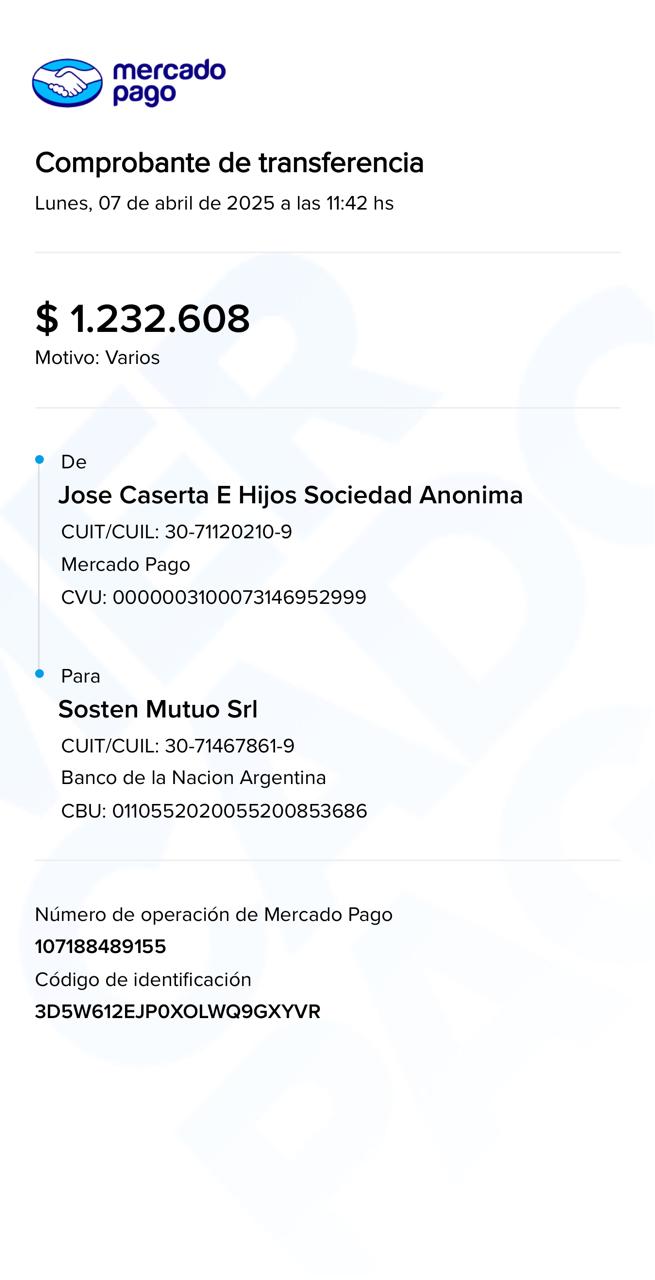The height and width of the screenshot is (1280, 655).
Task: Select the sender CVU number
Action: click(x=239, y=598)
